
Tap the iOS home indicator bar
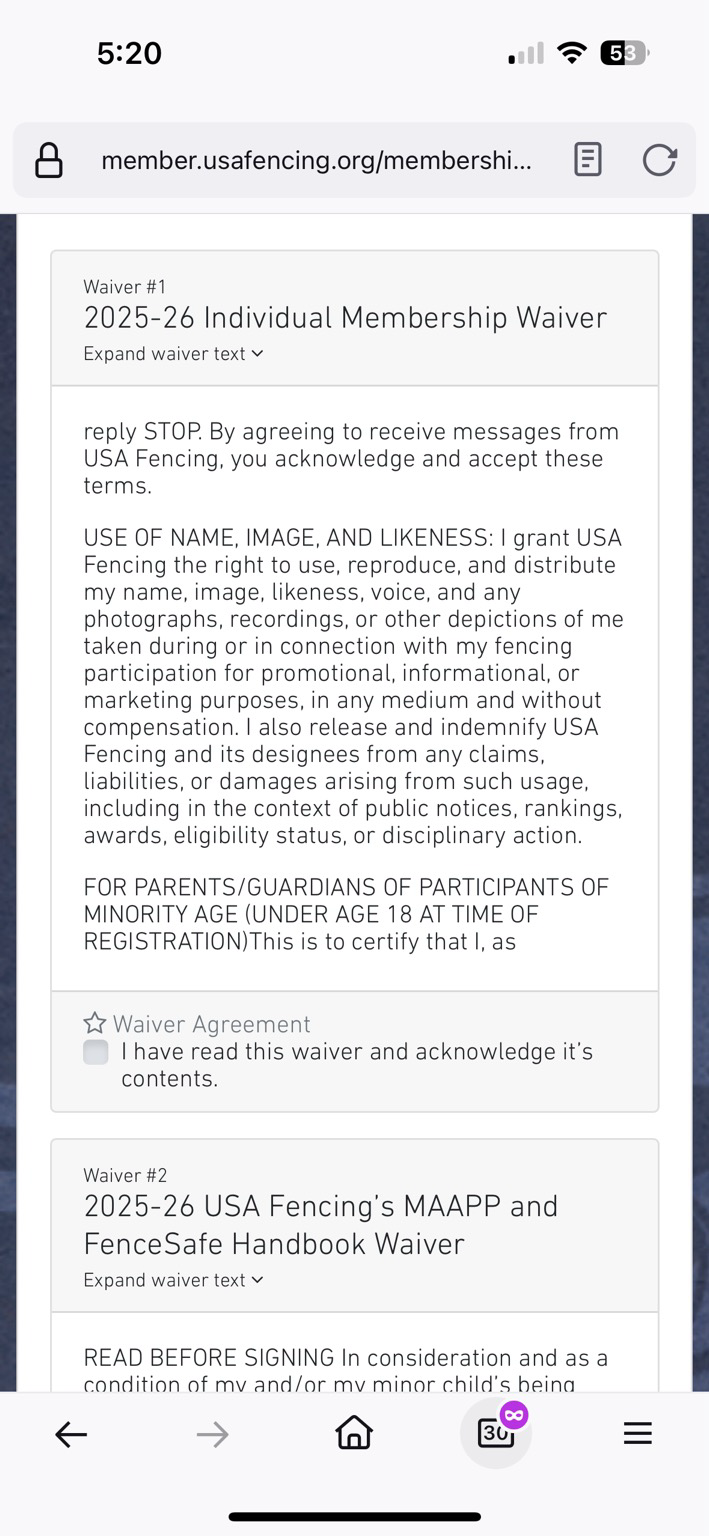354,1517
